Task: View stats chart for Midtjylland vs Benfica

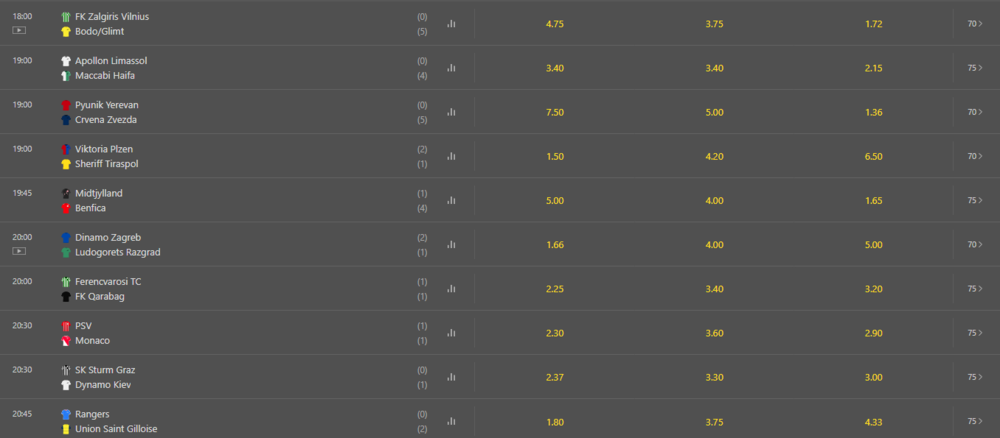Action: (451, 200)
